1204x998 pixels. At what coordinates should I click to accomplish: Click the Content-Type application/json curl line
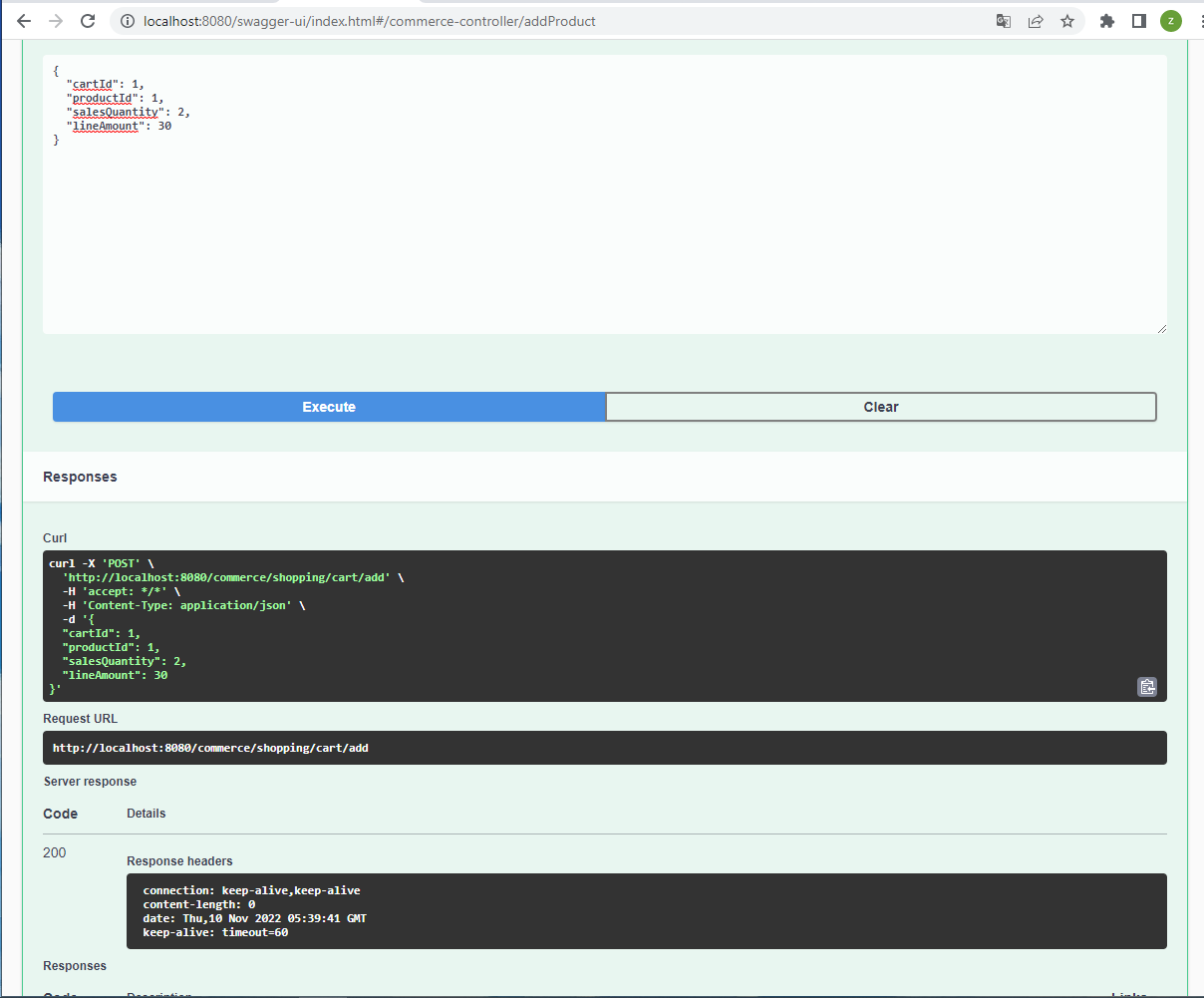pos(184,605)
